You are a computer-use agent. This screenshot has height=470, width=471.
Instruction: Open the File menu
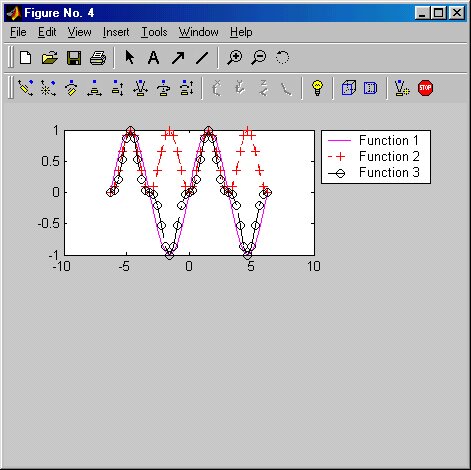click(x=18, y=32)
